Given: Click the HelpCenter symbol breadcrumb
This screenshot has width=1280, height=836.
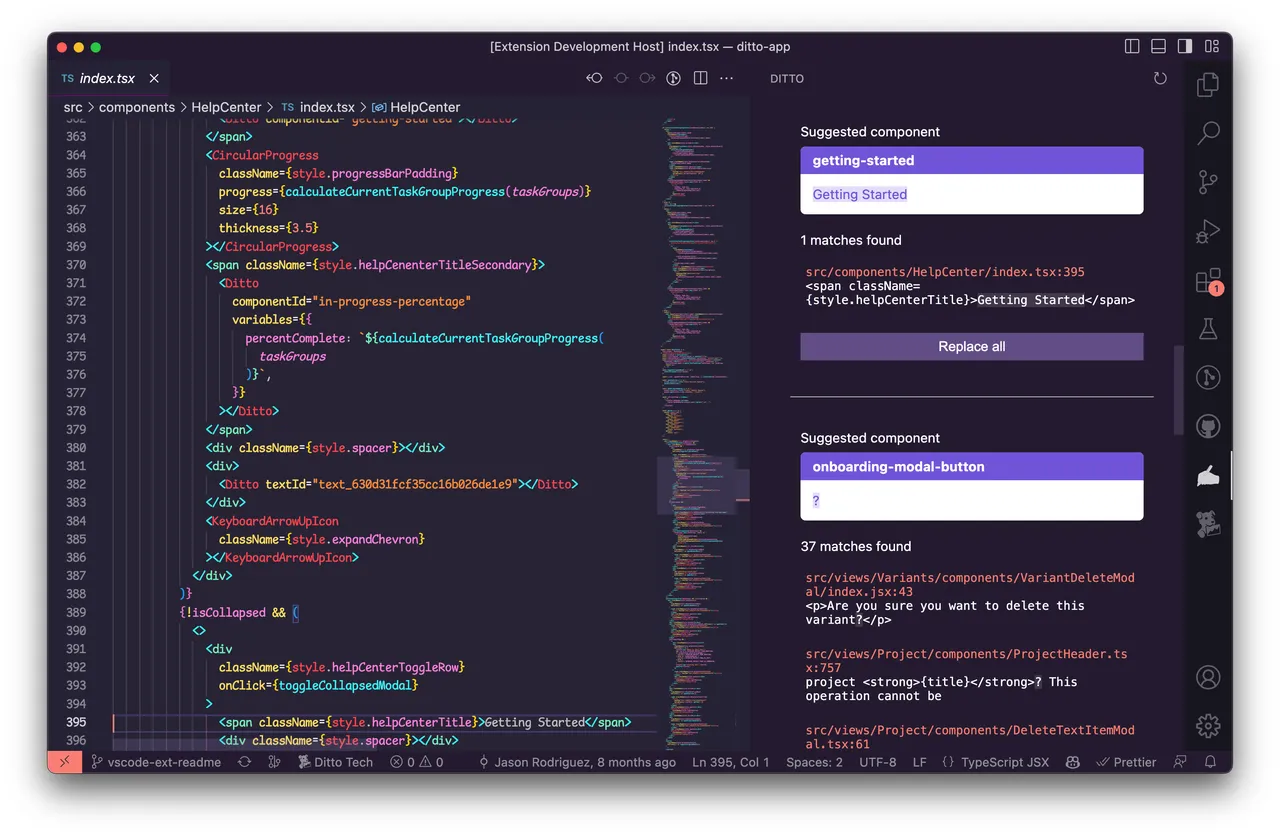Looking at the screenshot, I should tap(416, 107).
